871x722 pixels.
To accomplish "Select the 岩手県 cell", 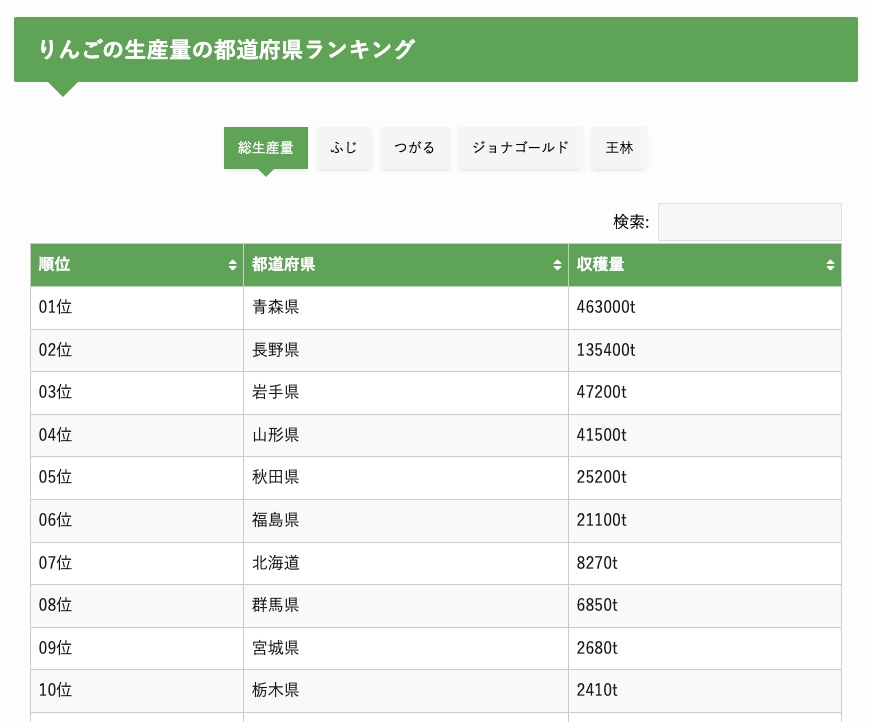I will tap(406, 393).
